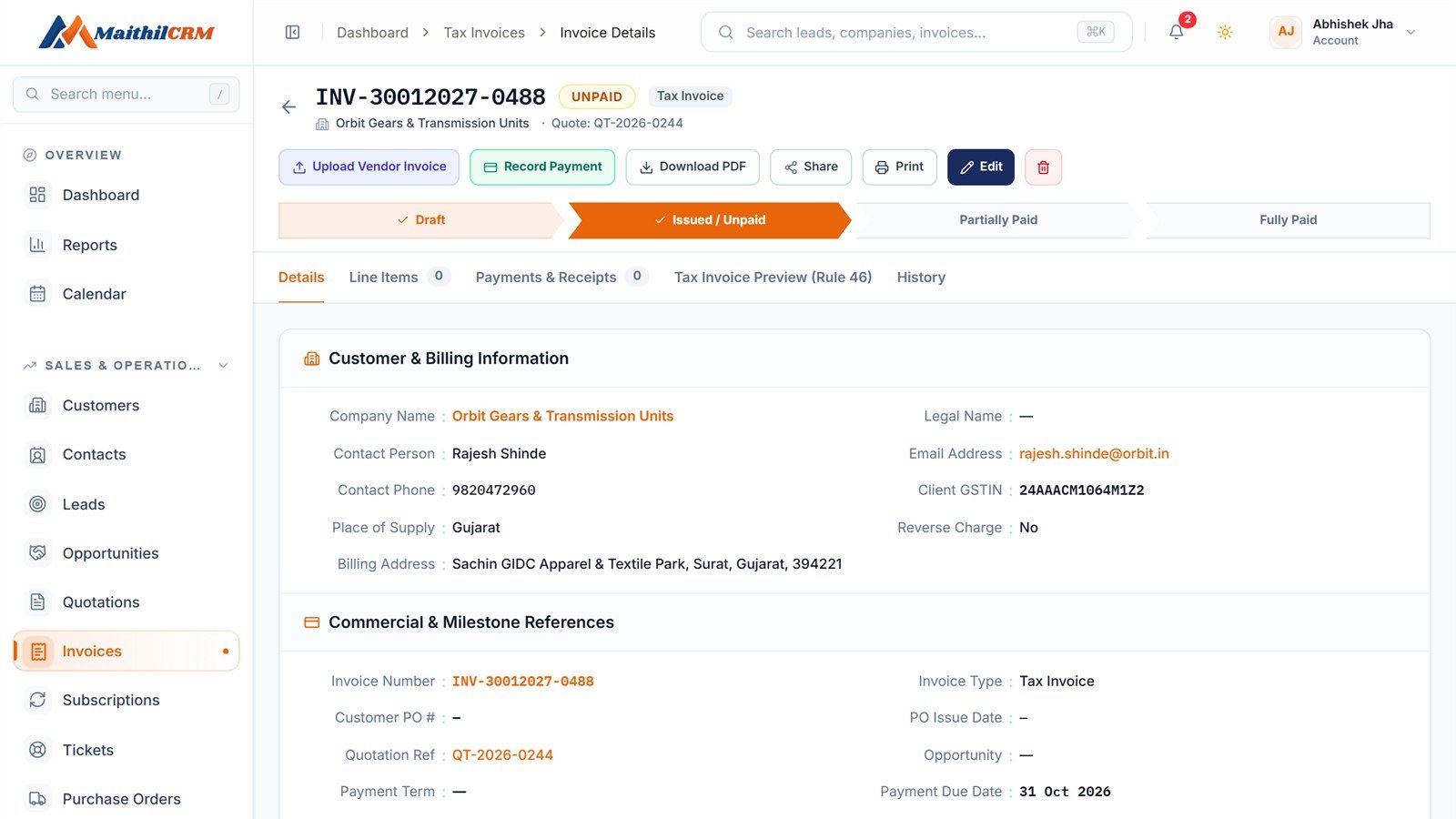Screen dimensions: 1456x819
Task: Click the Tax Invoice badge in header
Action: point(691,96)
